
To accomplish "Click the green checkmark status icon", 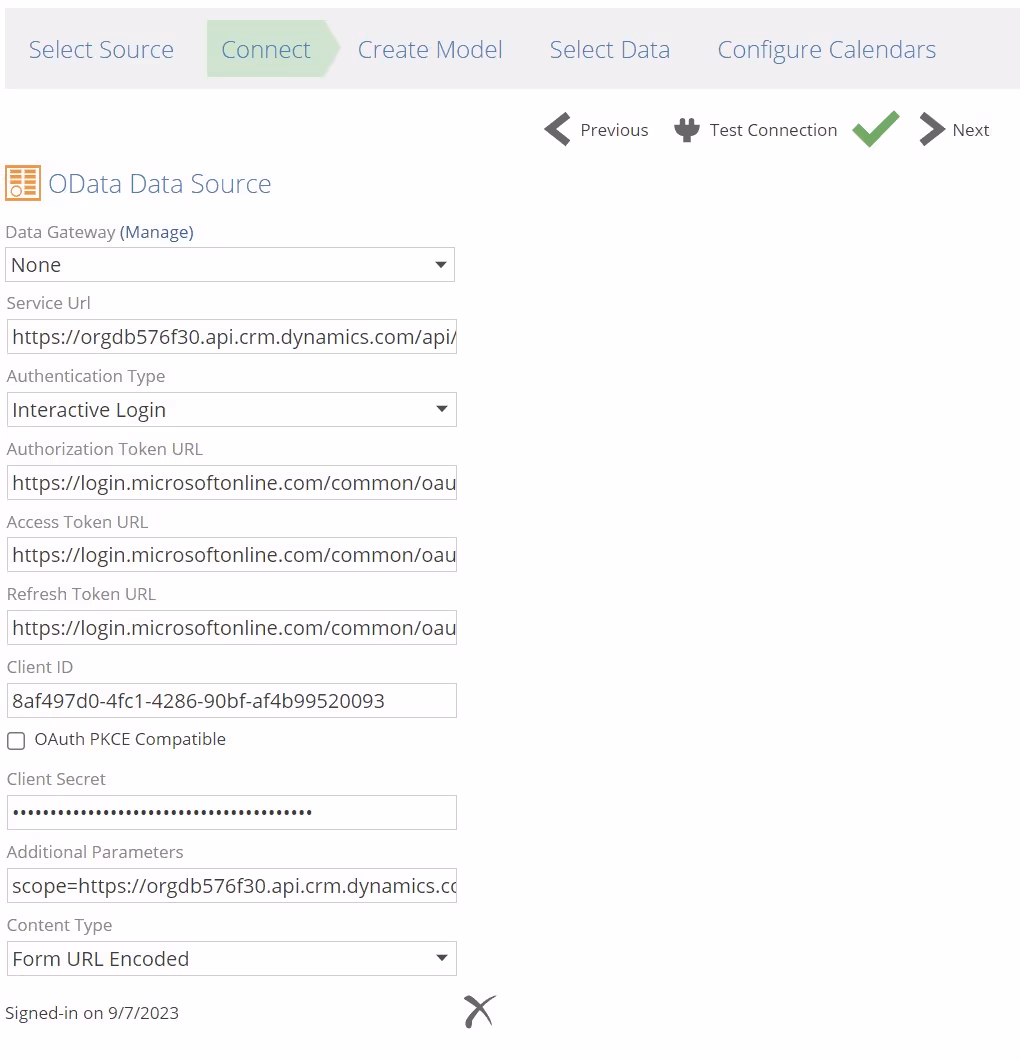I will (875, 129).
